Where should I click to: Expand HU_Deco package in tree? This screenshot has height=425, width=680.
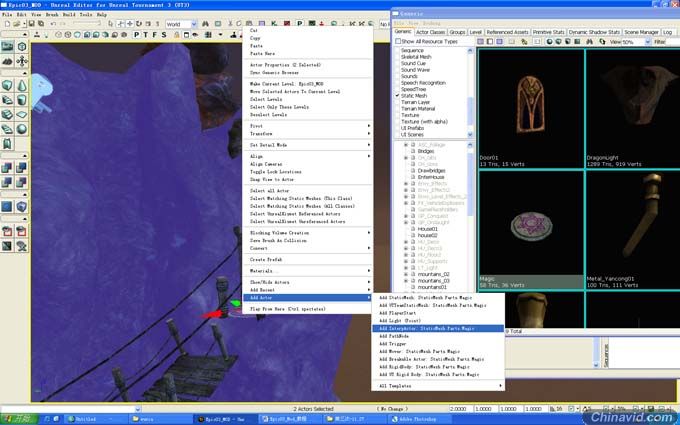pyautogui.click(x=406, y=242)
